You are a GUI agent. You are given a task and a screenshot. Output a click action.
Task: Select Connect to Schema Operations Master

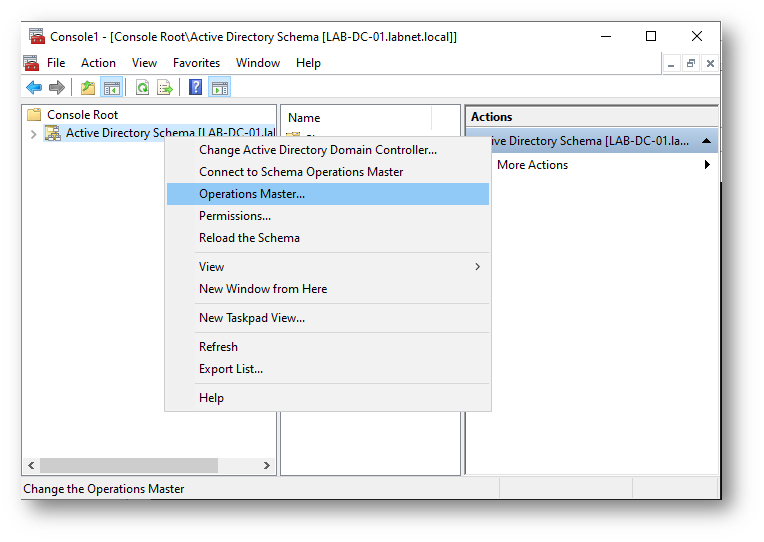tap(328, 172)
